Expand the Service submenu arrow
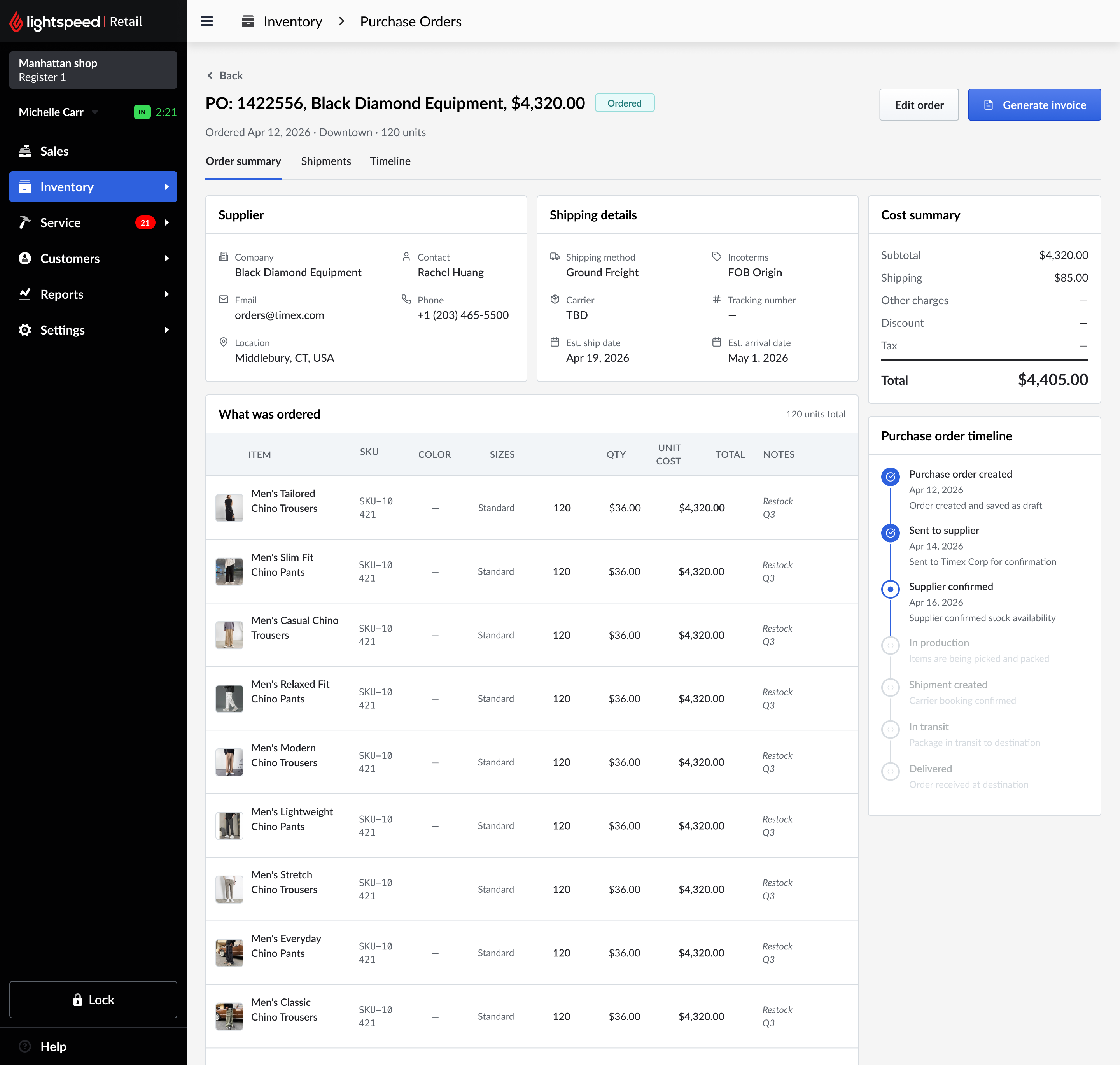The width and height of the screenshot is (1120, 1065). coord(166,222)
